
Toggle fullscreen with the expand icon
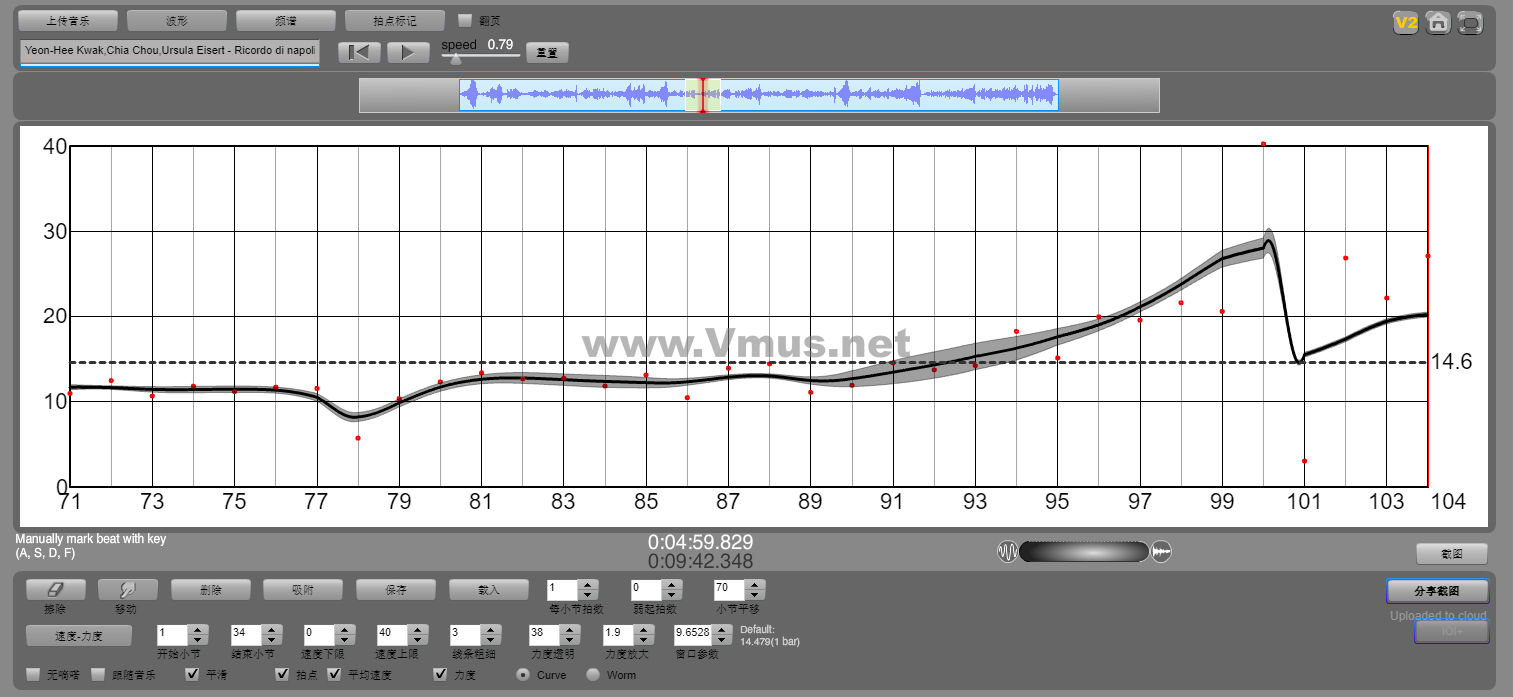[x=1470, y=22]
